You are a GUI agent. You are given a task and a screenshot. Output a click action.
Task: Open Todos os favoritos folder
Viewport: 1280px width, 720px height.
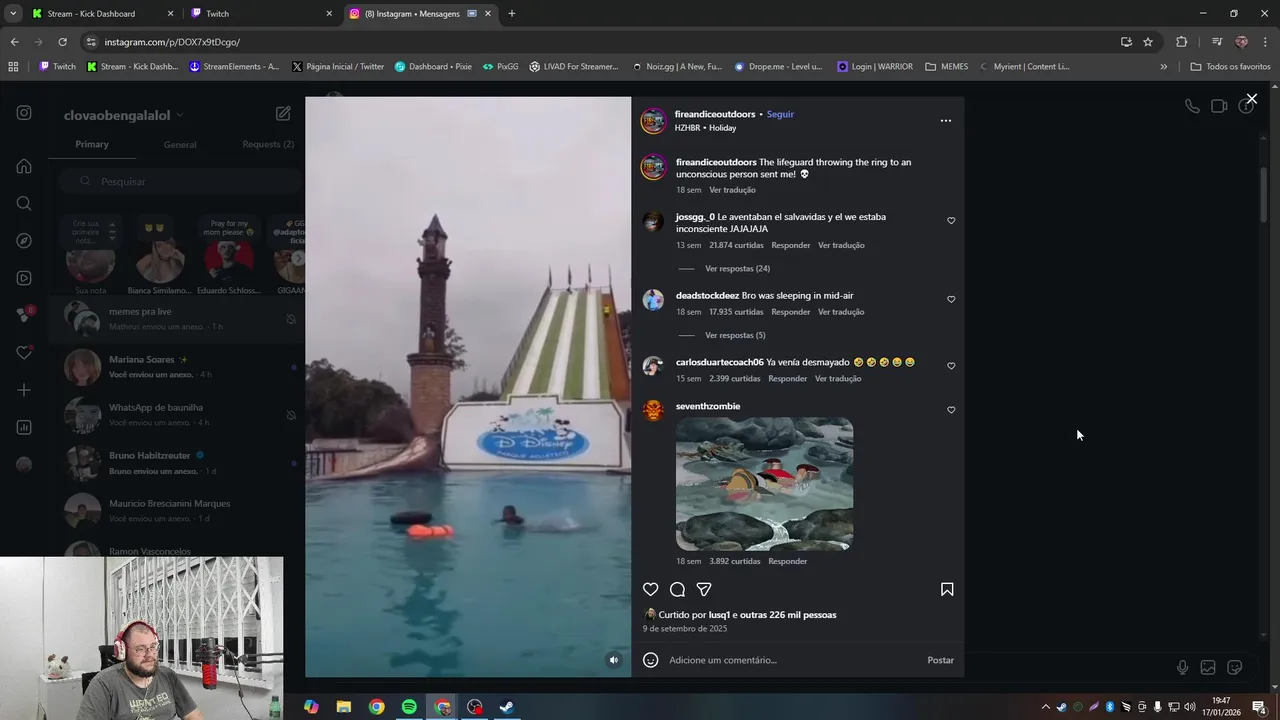coord(1230,67)
